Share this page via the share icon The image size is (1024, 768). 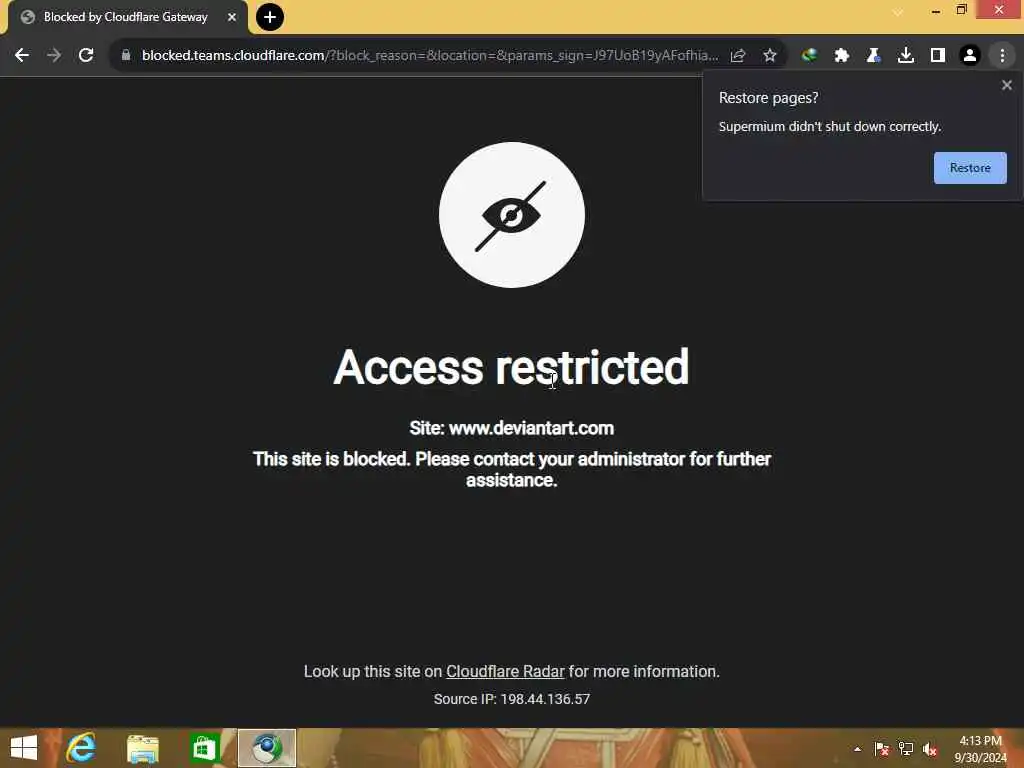coord(738,56)
